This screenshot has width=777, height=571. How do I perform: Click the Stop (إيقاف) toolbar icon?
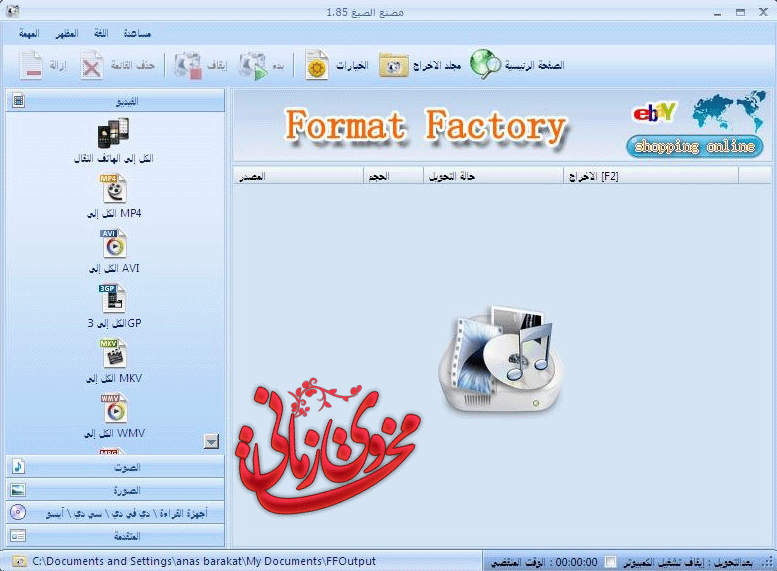point(188,65)
